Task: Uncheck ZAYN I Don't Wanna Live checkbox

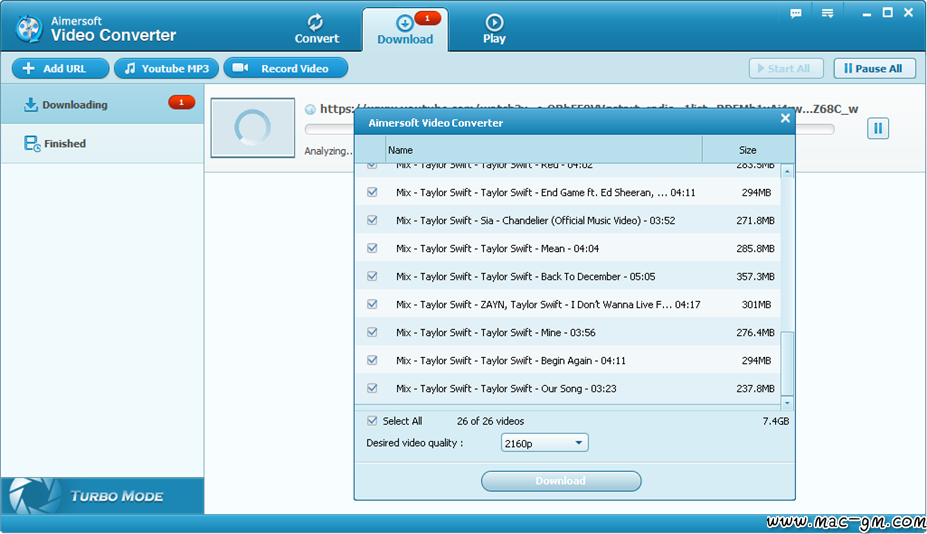Action: [372, 304]
